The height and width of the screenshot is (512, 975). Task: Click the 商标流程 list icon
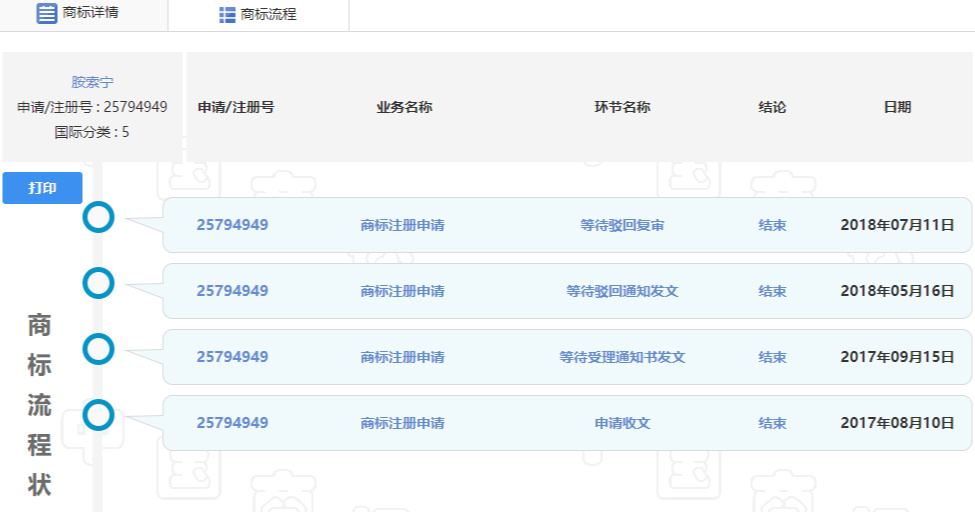click(x=227, y=15)
